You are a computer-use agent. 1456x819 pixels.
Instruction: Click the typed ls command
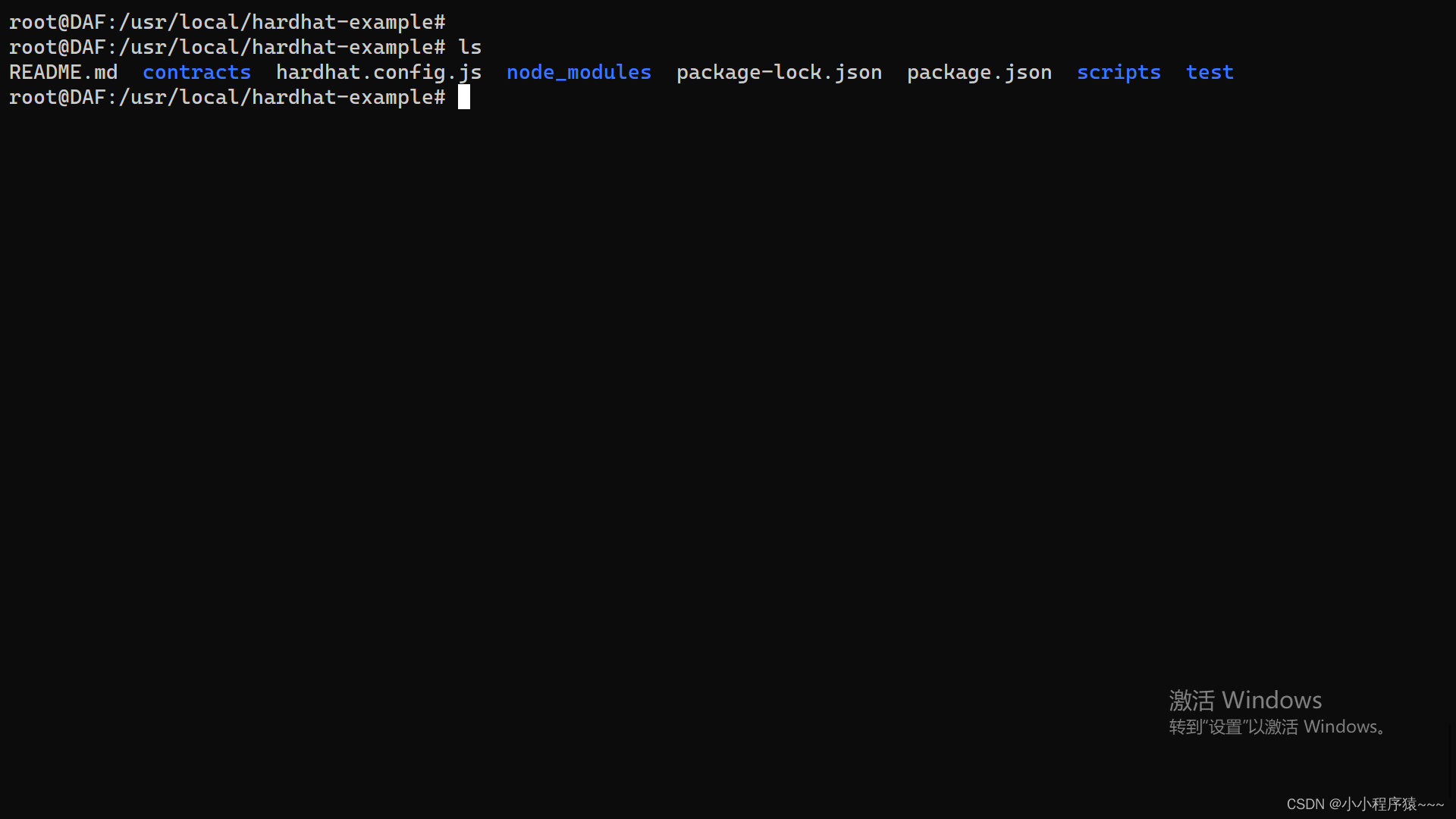[x=470, y=47]
